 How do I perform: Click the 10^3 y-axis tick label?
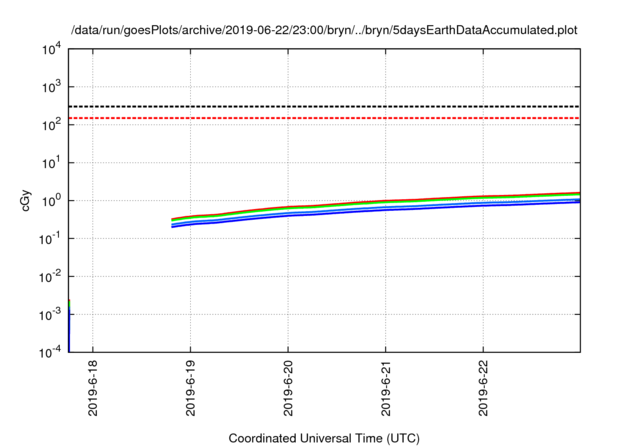point(51,86)
